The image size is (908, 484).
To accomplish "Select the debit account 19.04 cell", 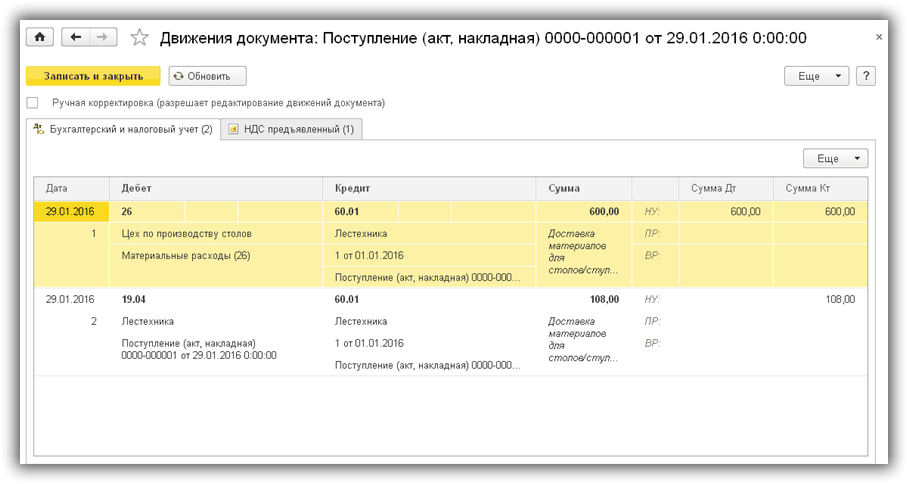I will click(x=135, y=299).
